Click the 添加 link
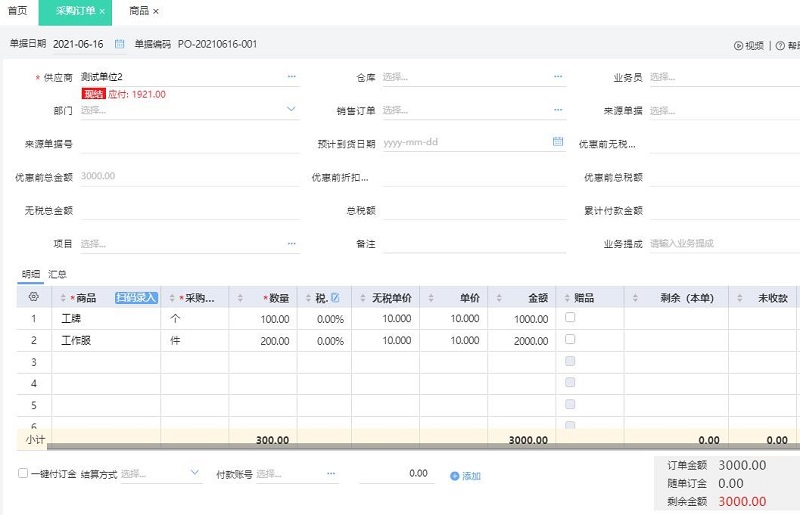 [465, 476]
